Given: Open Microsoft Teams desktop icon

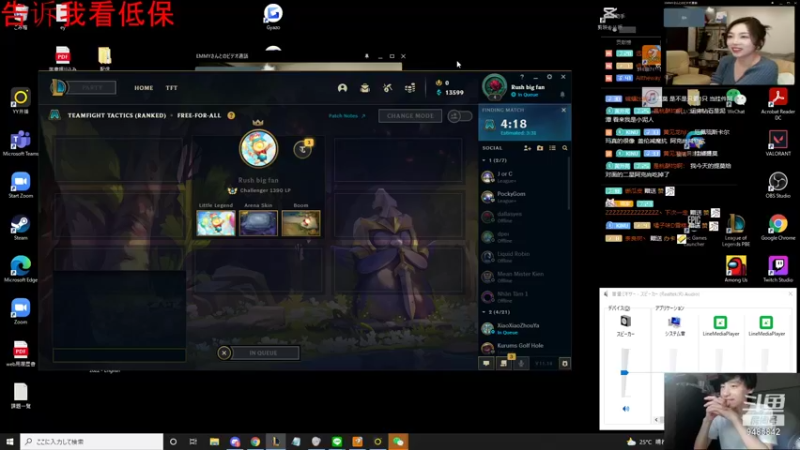Looking at the screenshot, I should tap(20, 143).
